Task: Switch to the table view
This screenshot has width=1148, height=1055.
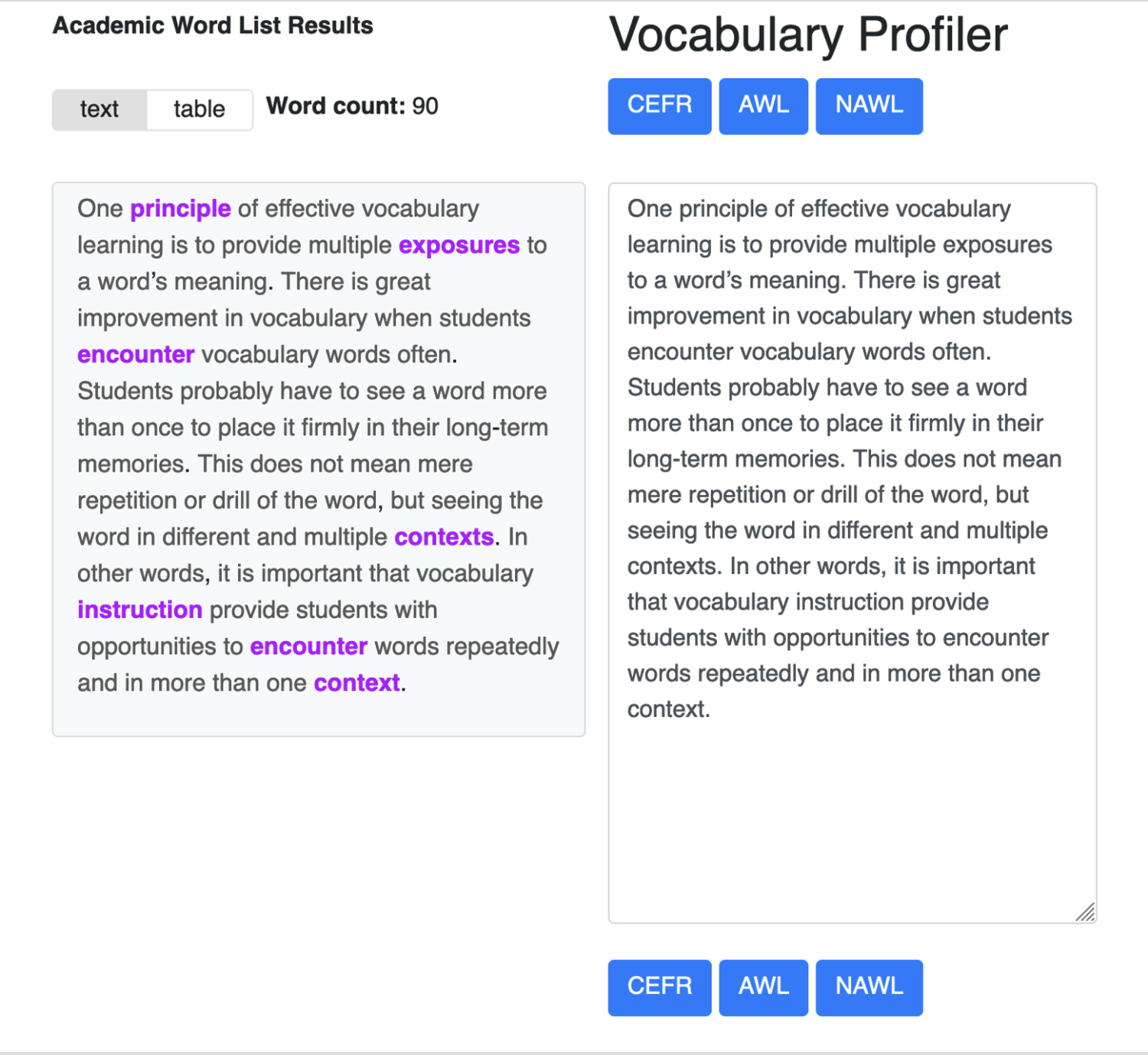Action: pos(199,109)
